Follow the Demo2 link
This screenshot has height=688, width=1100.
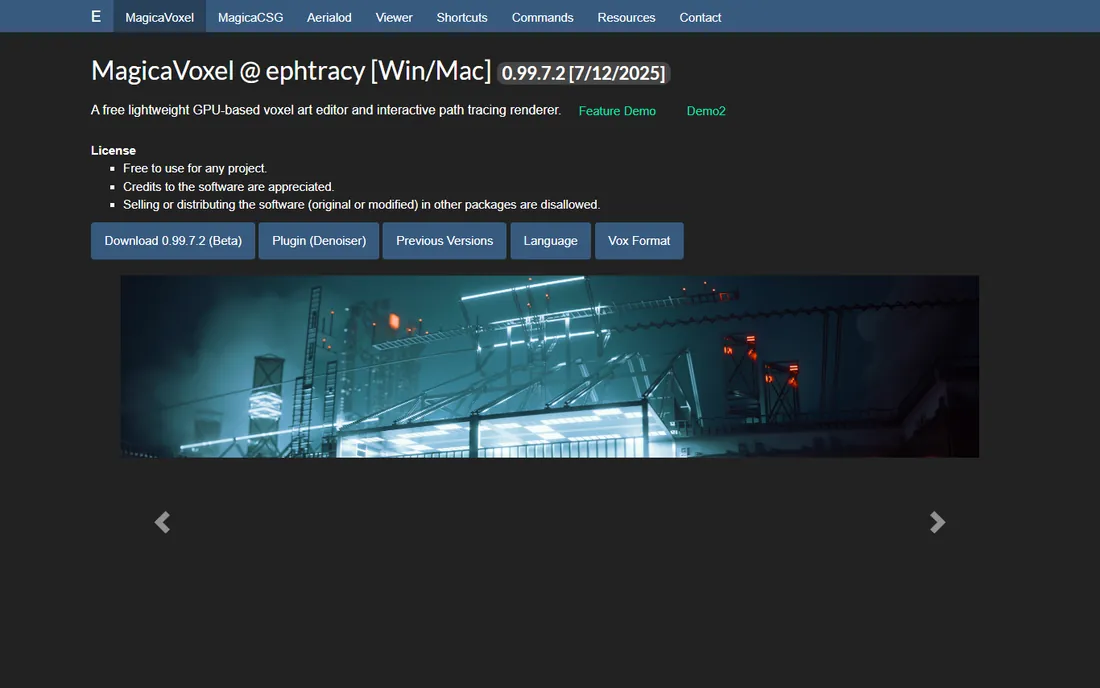coord(706,111)
